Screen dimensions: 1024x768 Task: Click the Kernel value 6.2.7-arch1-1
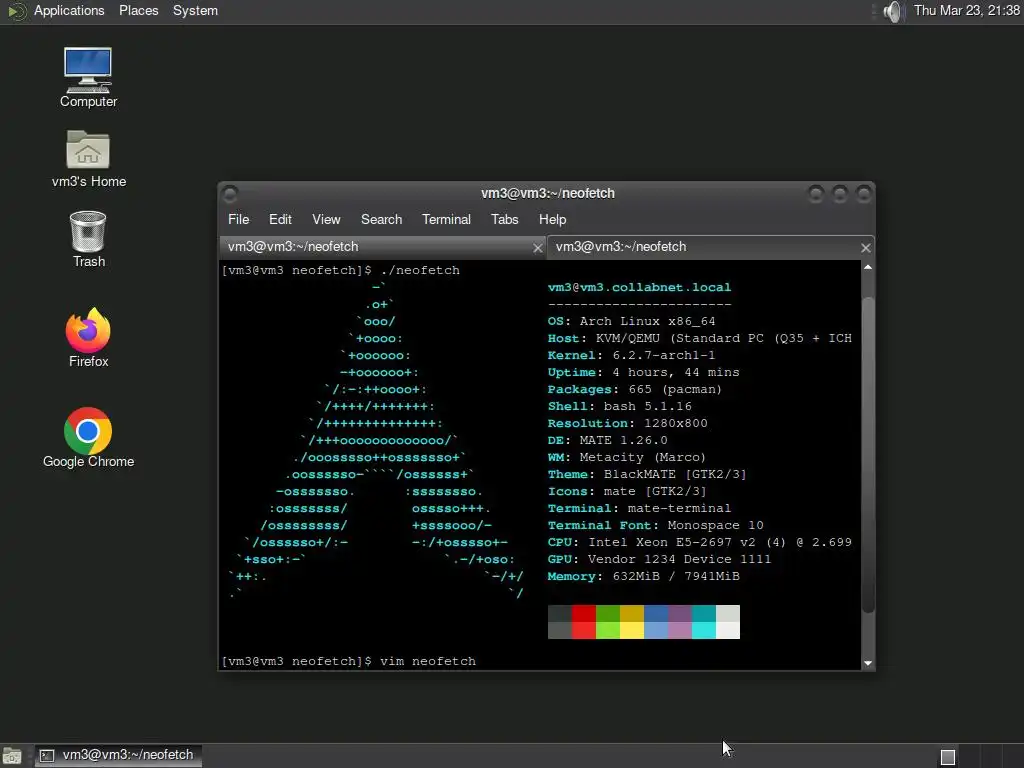[664, 355]
